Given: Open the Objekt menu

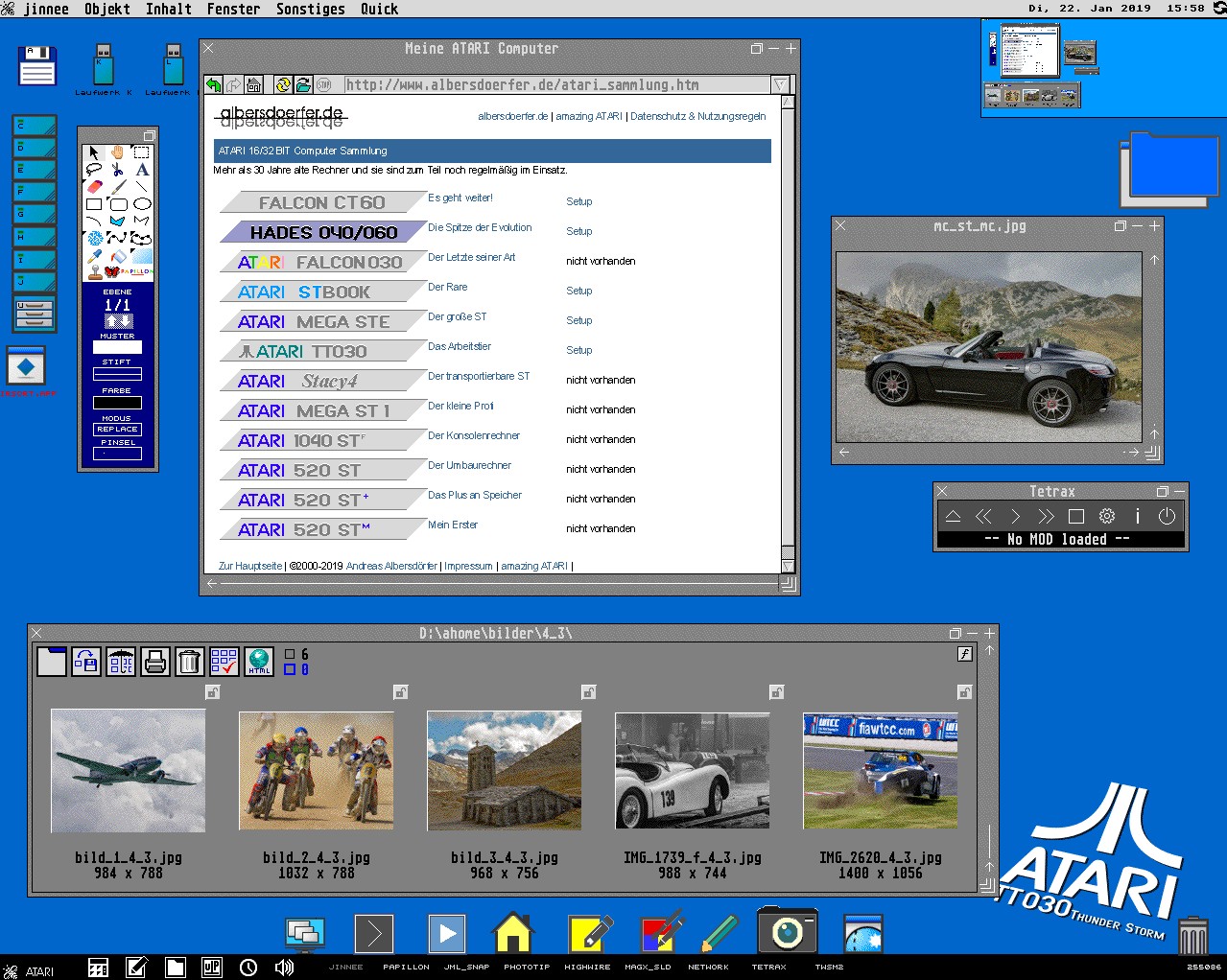Looking at the screenshot, I should point(107,9).
